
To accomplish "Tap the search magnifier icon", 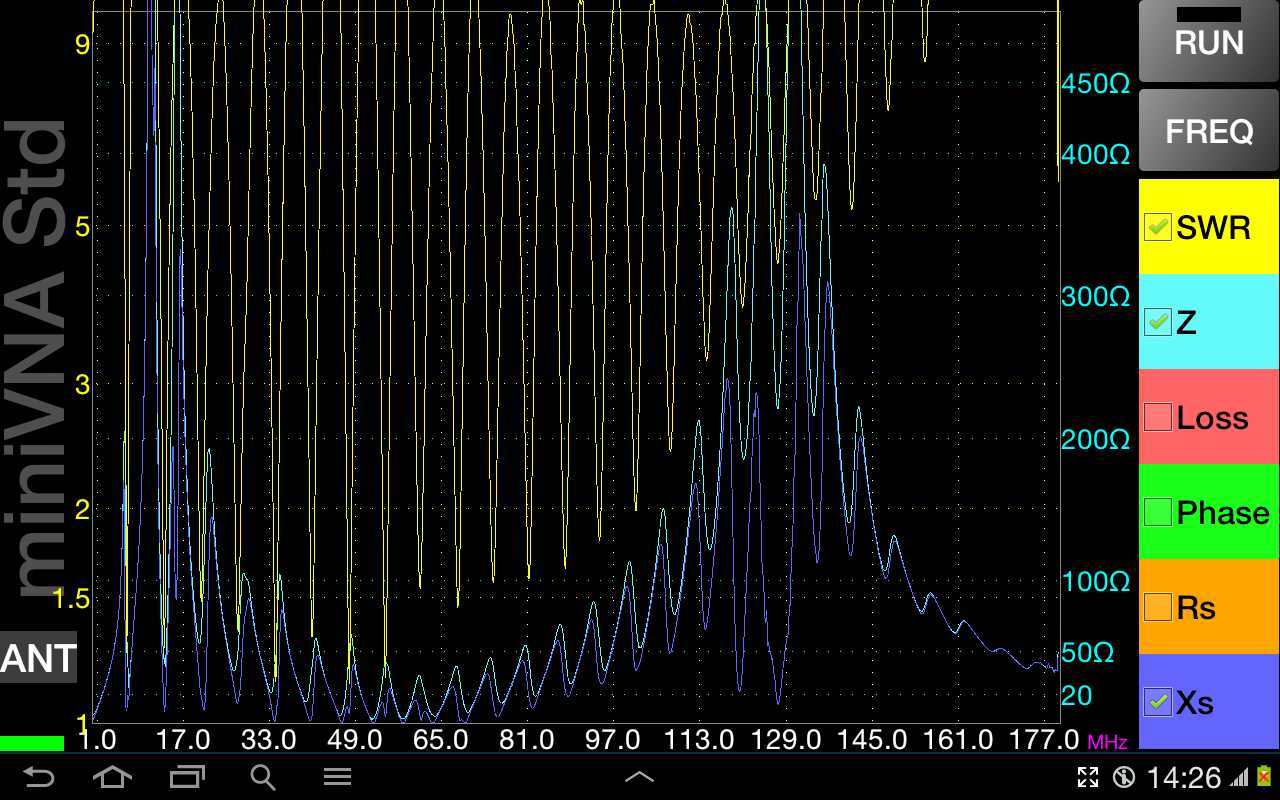I will tap(262, 777).
